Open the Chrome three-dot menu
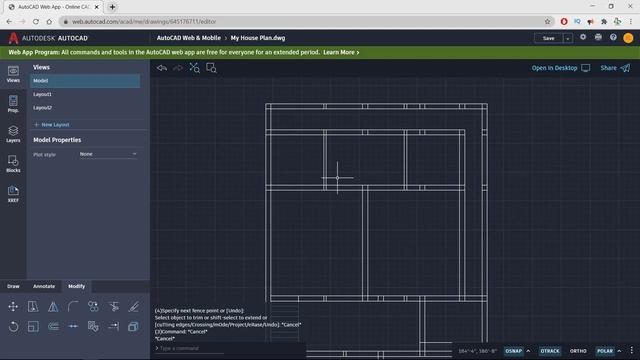This screenshot has width=640, height=360. click(631, 21)
